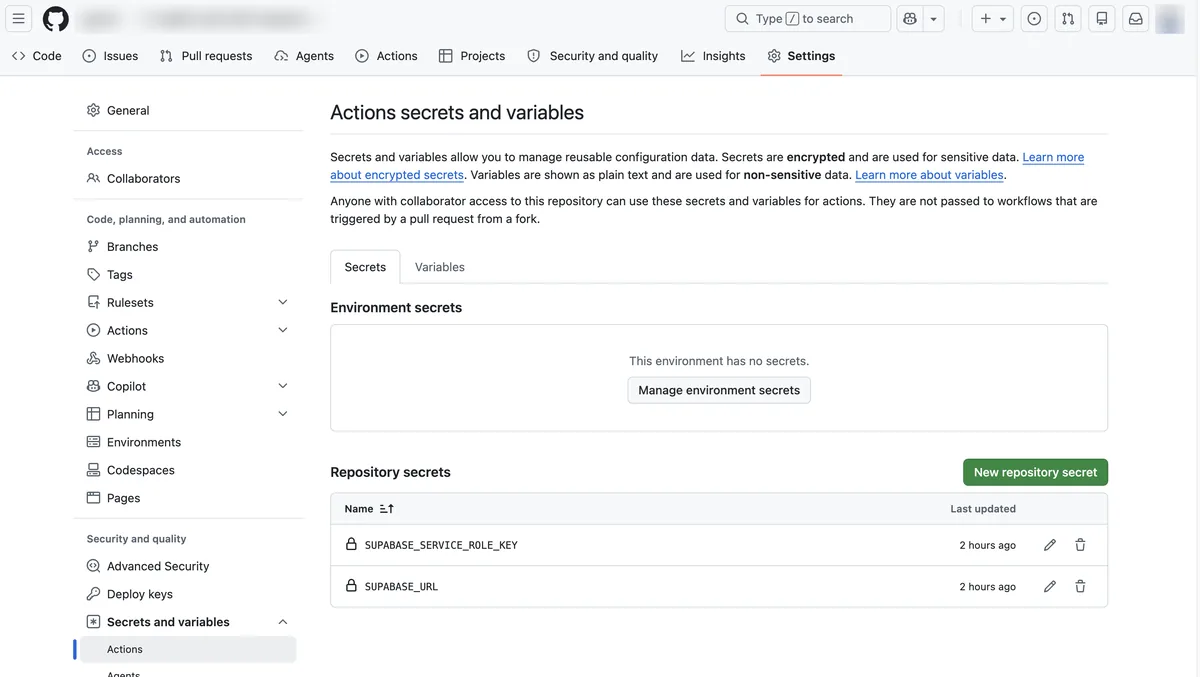Sort secrets by Name column
The width and height of the screenshot is (1200, 677).
(x=369, y=509)
